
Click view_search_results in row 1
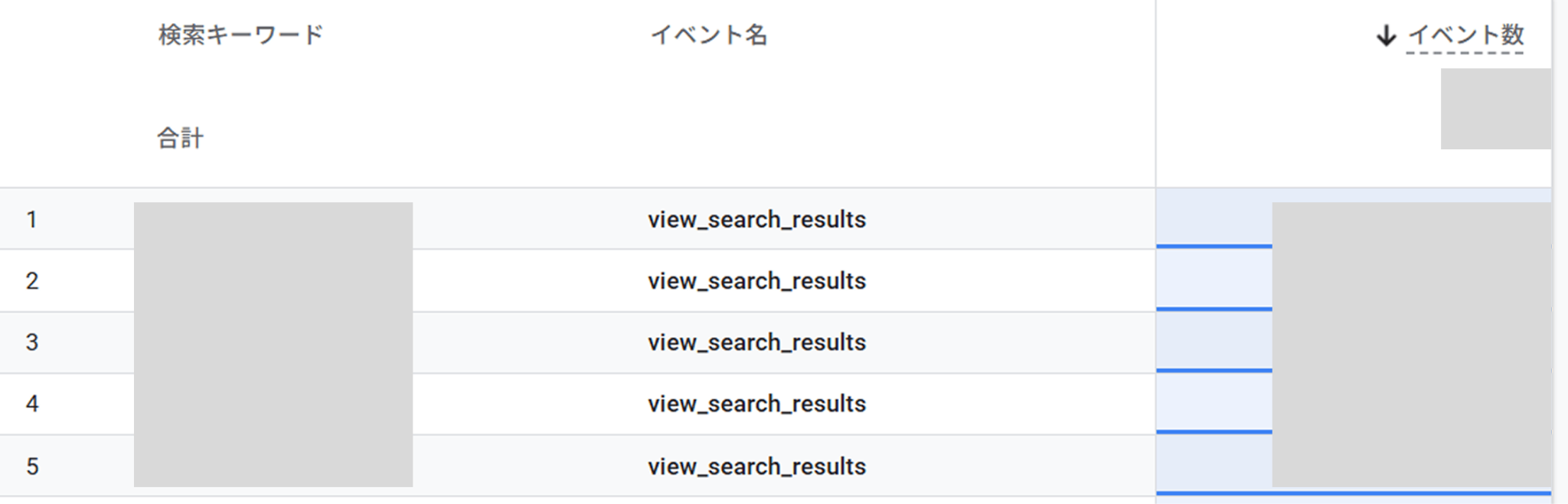pos(756,220)
